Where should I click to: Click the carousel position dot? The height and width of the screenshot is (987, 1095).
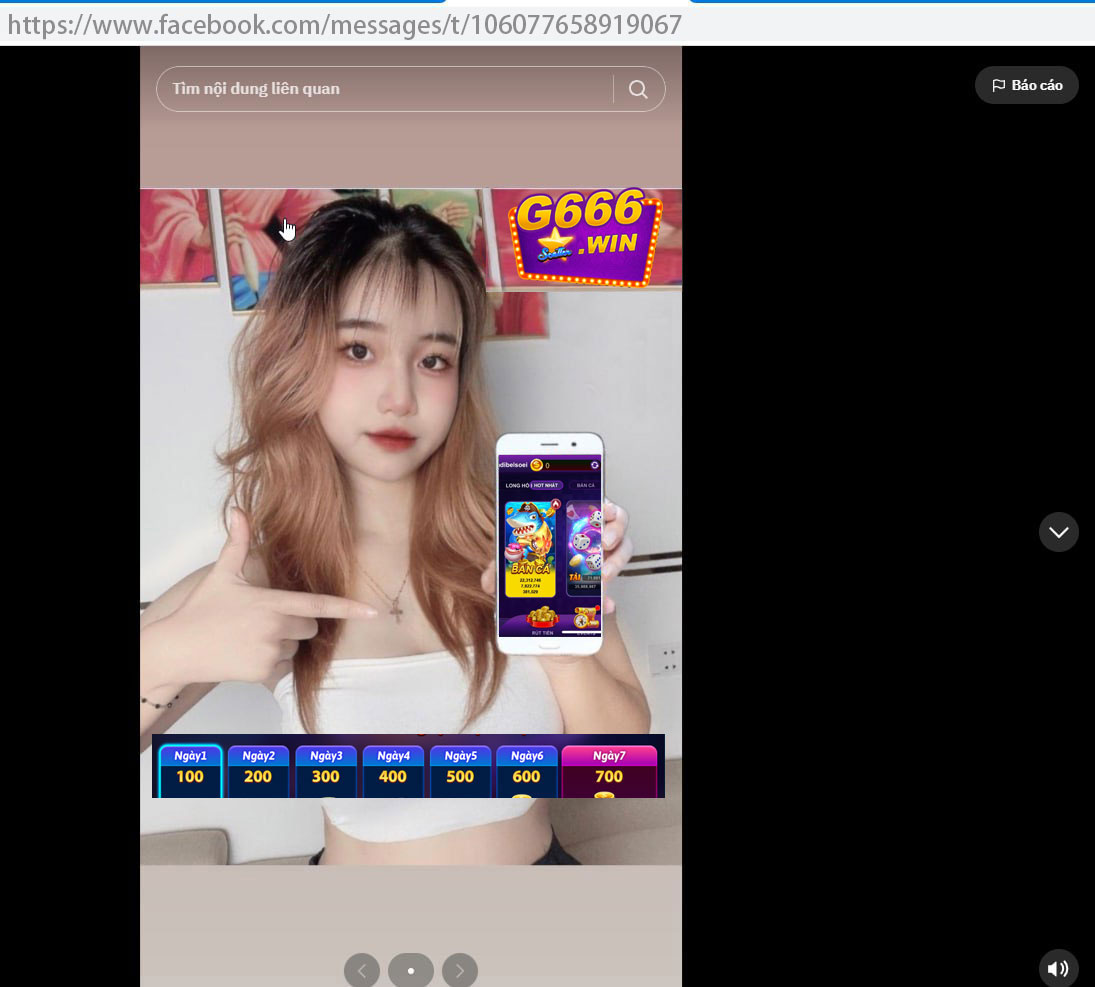tap(411, 970)
